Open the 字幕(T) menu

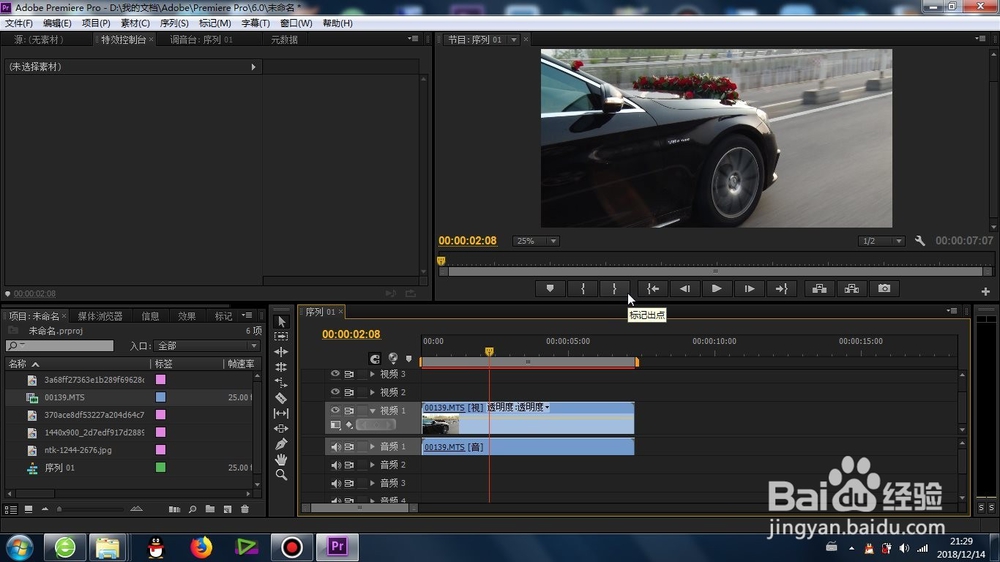point(255,23)
